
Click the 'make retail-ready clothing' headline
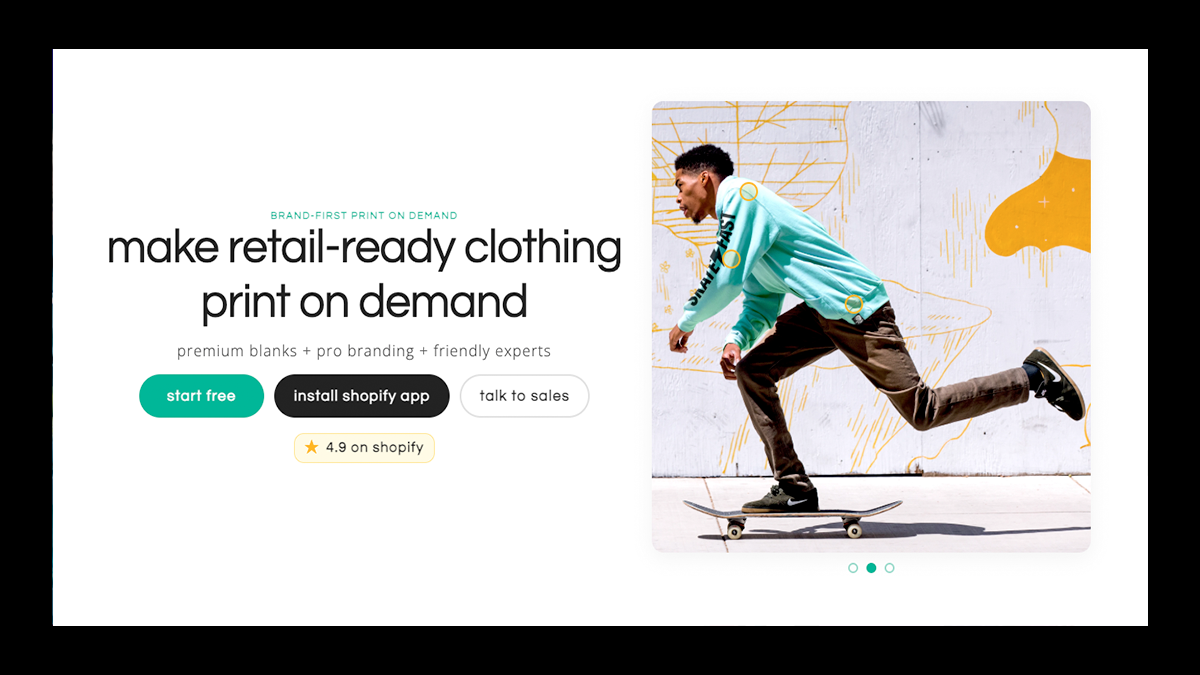tap(364, 248)
